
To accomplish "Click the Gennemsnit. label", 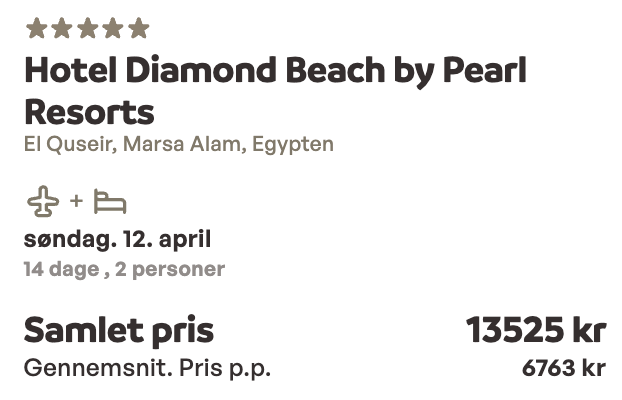I will coord(97,368).
